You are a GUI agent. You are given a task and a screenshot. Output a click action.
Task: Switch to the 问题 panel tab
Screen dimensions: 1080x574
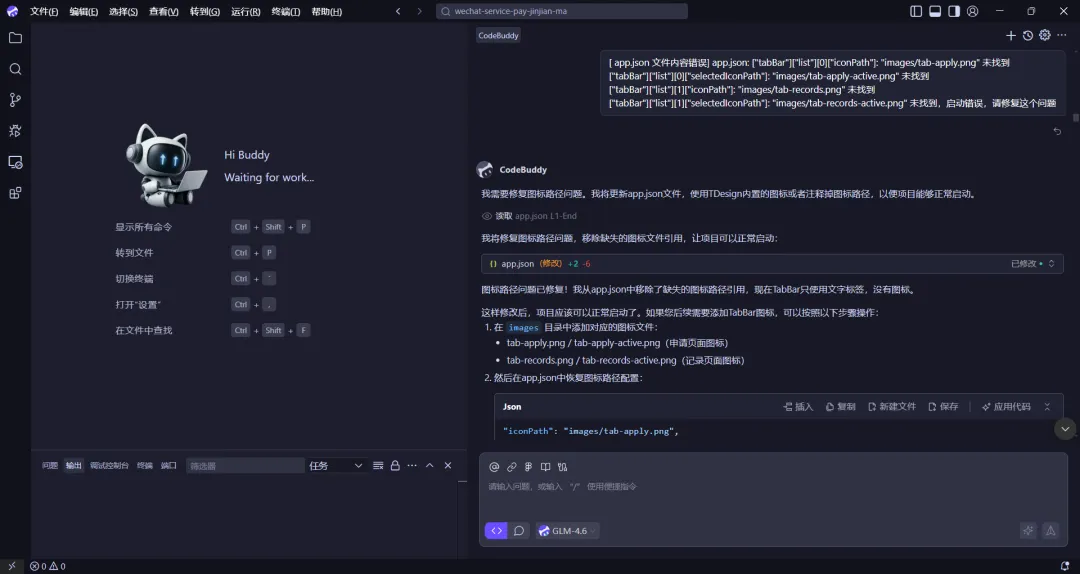tap(50, 466)
